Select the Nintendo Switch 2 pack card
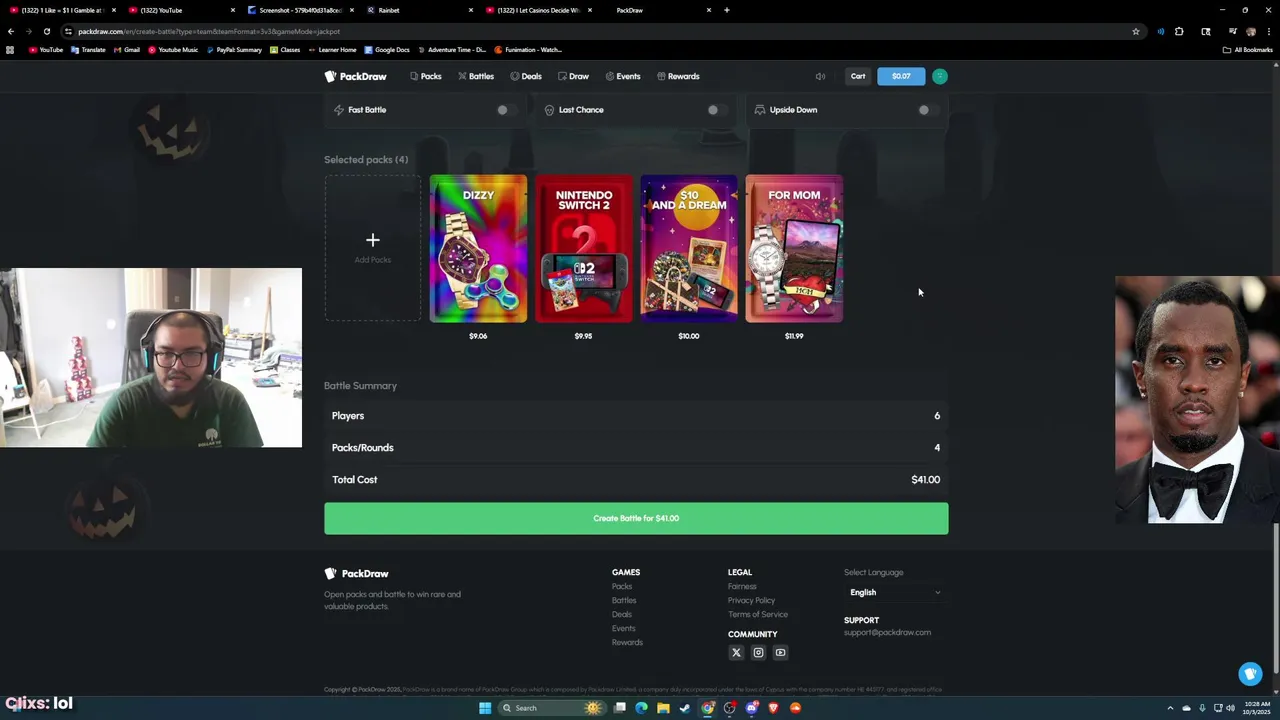1280x720 pixels. 584,248
